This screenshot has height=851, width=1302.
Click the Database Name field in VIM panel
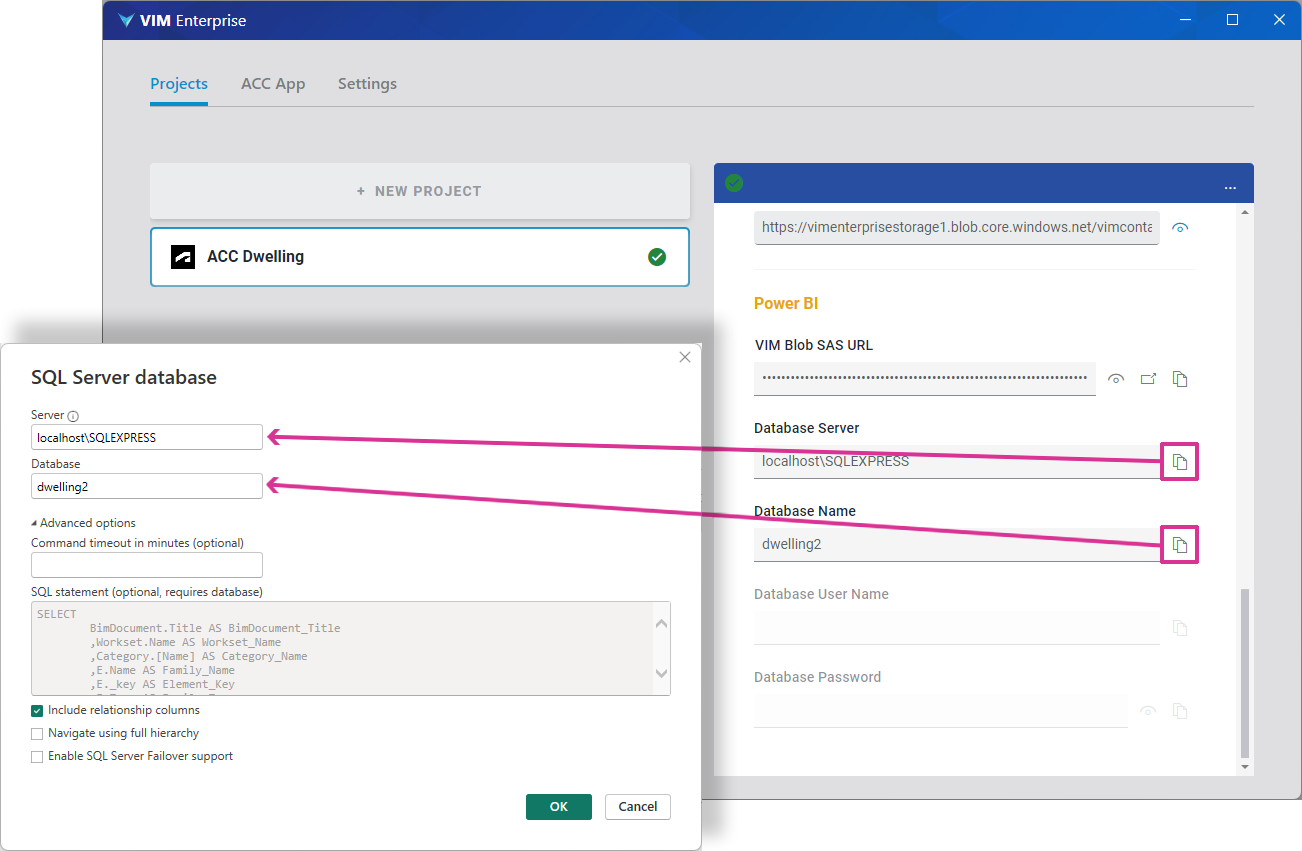pyautogui.click(x=957, y=545)
